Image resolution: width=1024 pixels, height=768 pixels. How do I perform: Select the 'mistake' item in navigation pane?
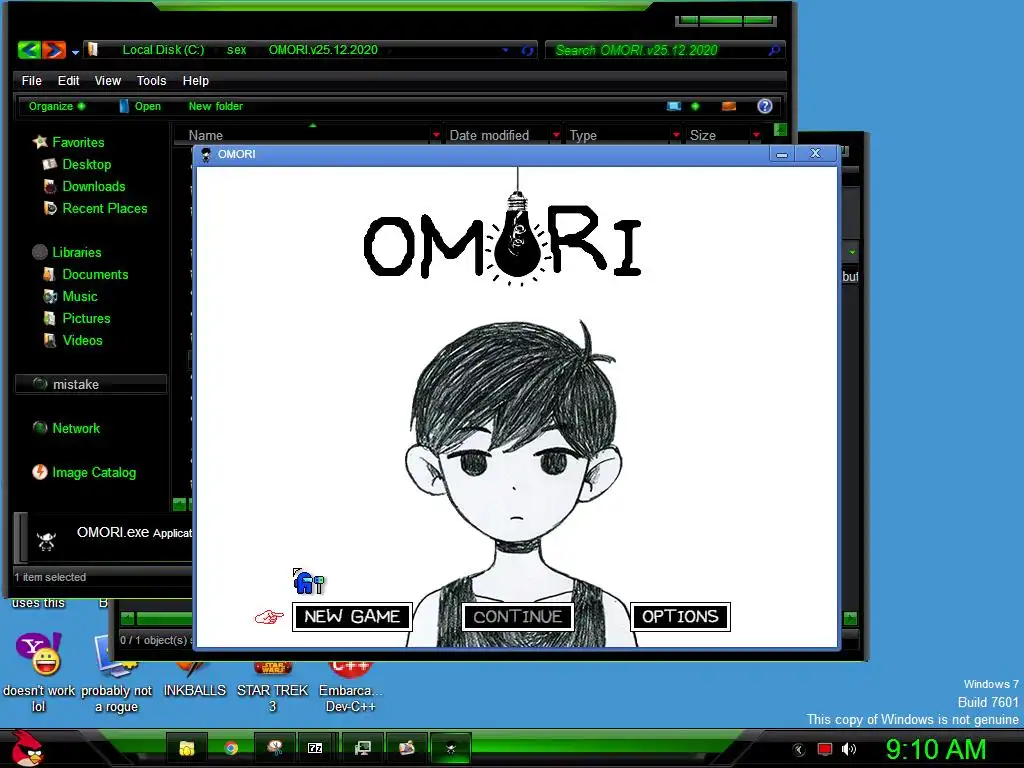pyautogui.click(x=90, y=384)
